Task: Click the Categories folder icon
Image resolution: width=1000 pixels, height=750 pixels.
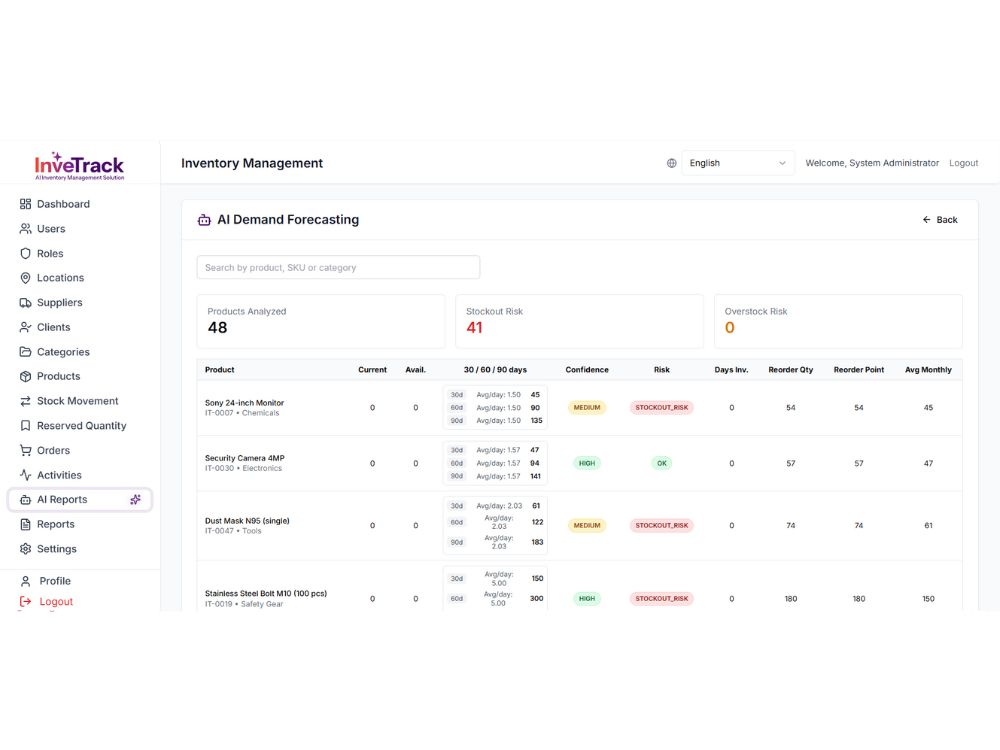Action: [26, 351]
